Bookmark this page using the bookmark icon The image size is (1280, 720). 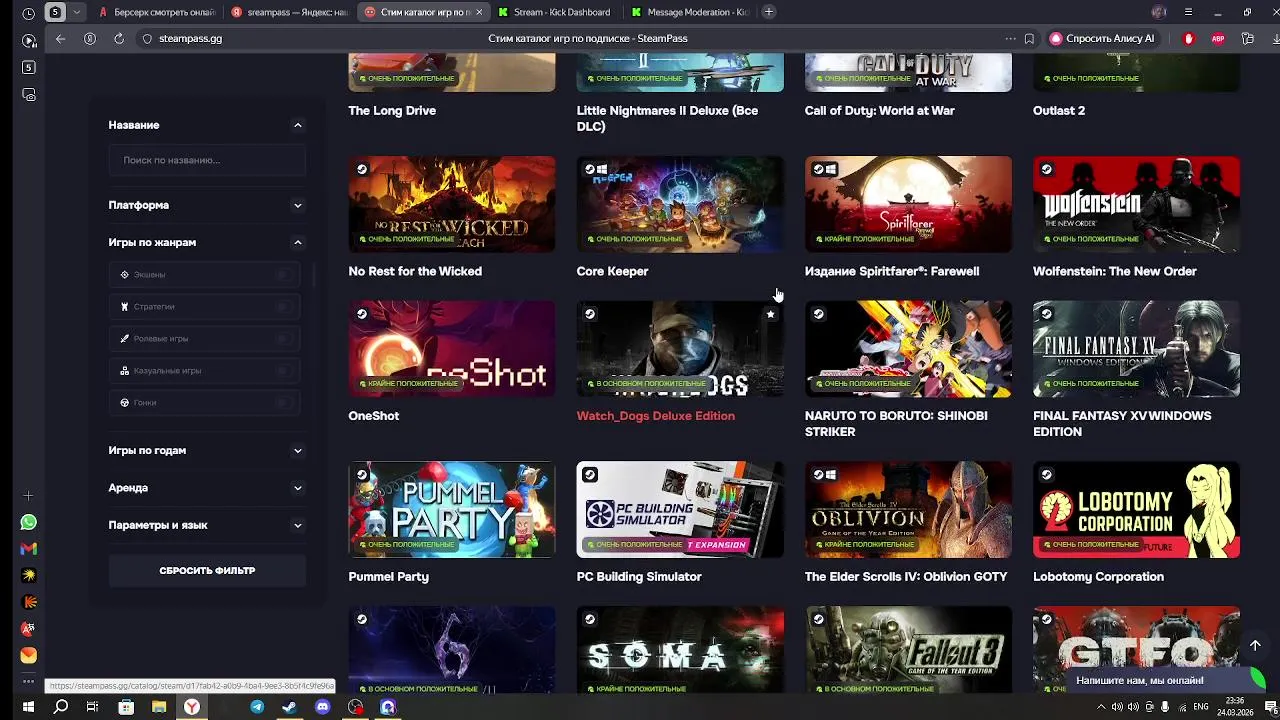[1029, 38]
